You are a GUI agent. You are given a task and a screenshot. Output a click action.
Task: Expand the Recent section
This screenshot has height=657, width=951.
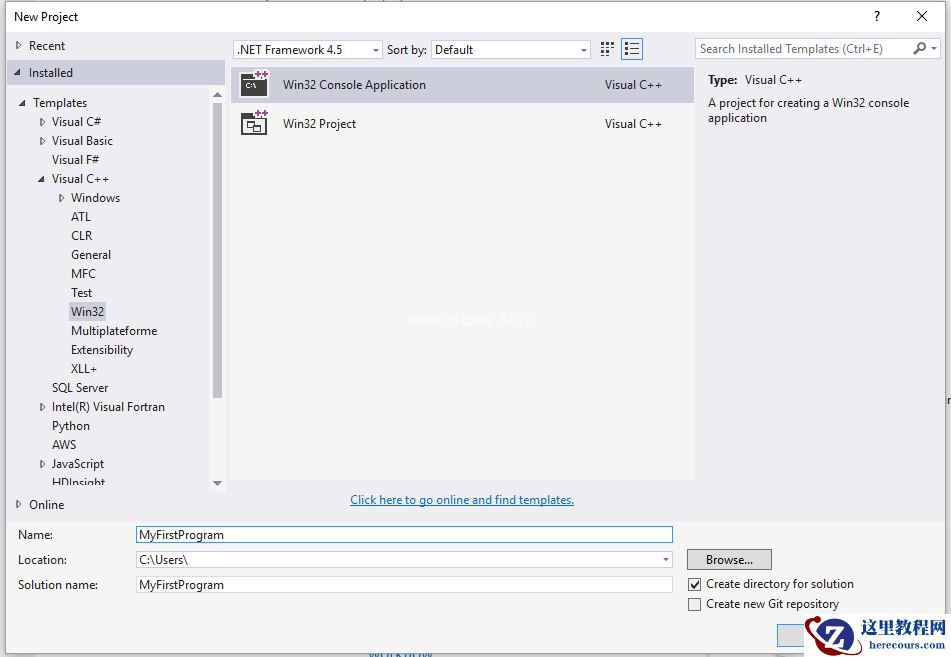click(x=18, y=45)
